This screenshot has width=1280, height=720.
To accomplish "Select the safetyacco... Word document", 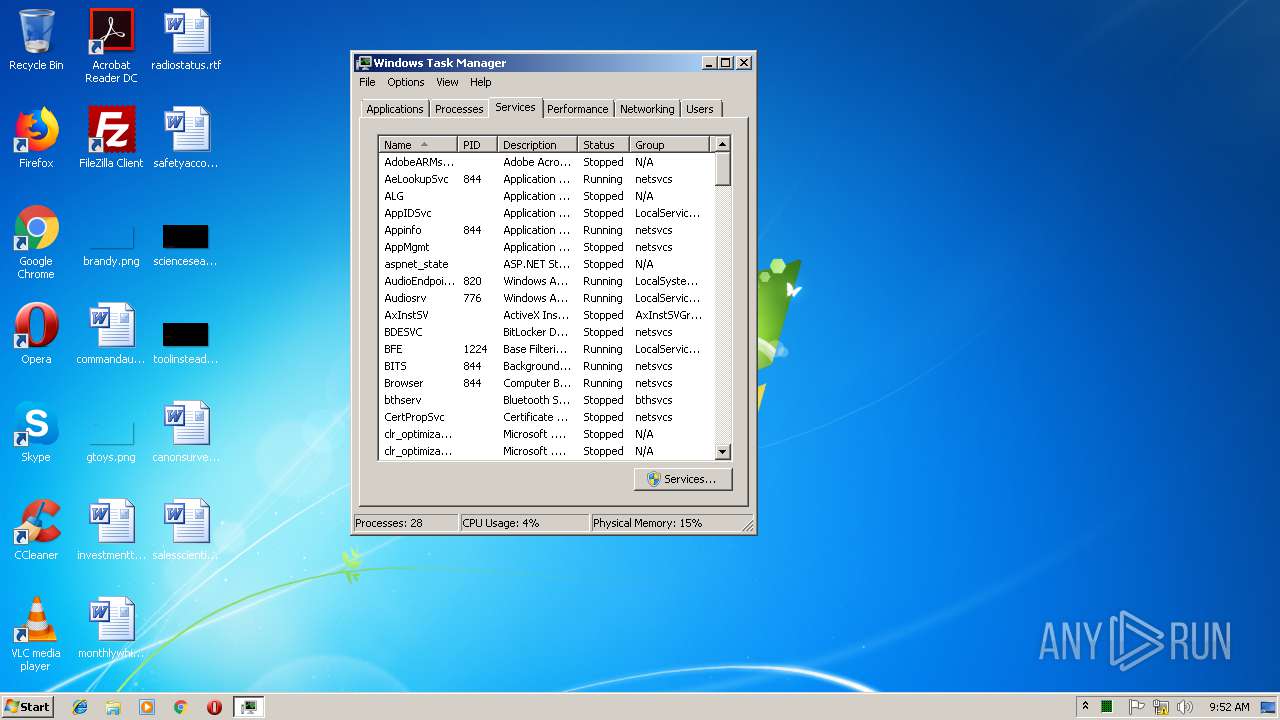I will (x=186, y=138).
